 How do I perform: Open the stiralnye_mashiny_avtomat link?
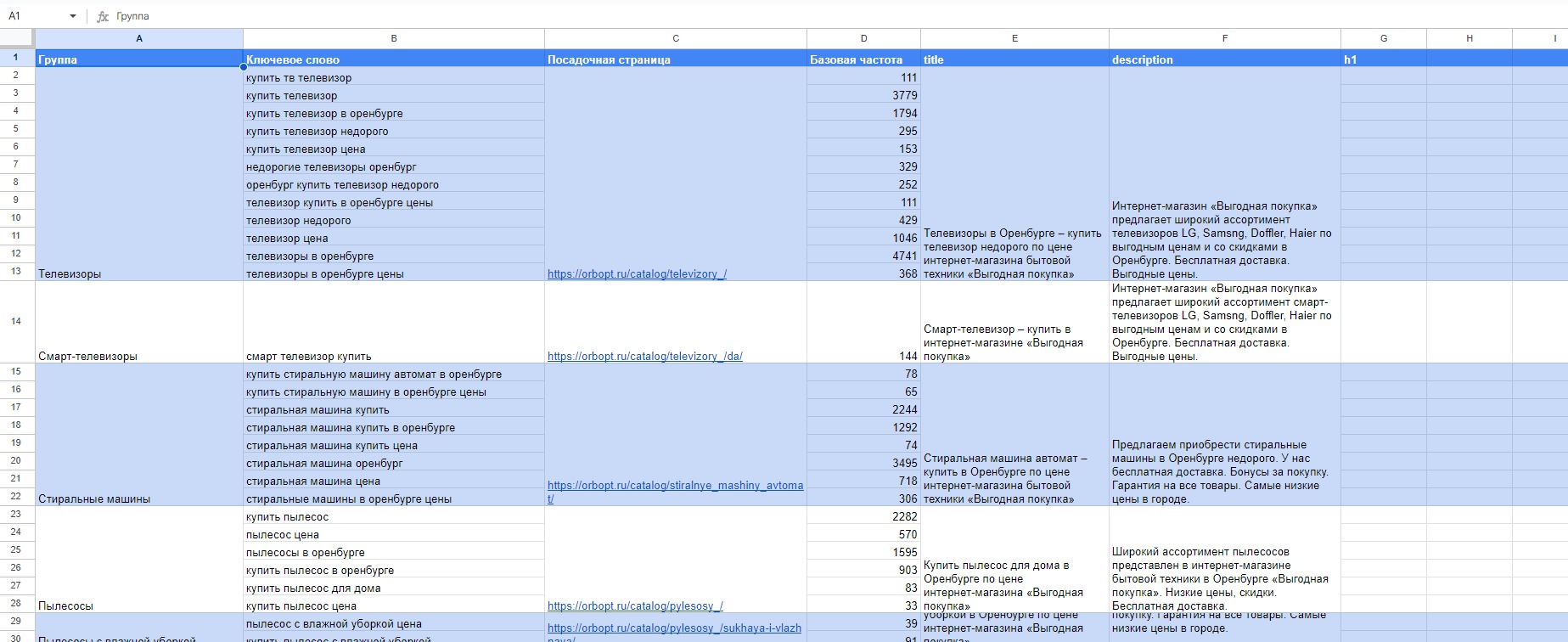point(675,493)
